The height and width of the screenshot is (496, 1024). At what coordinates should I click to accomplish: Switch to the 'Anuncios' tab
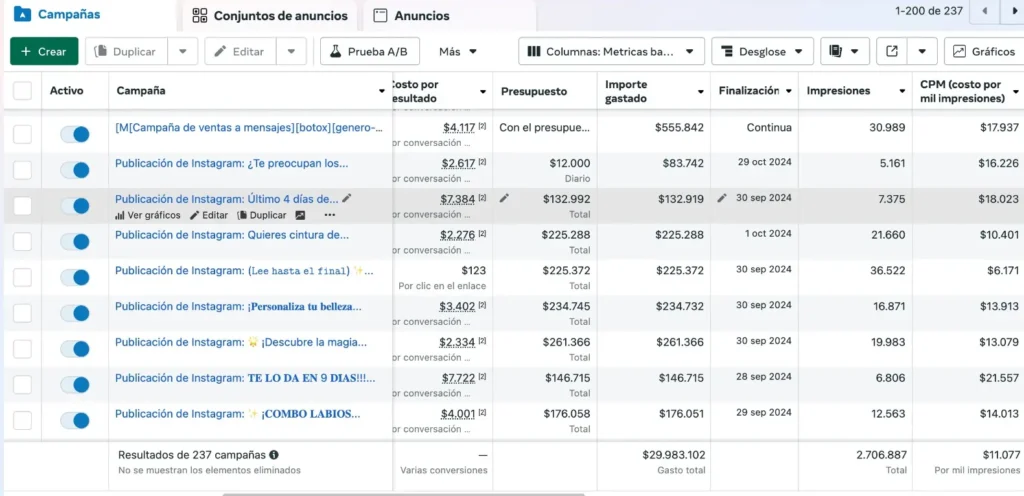pyautogui.click(x=411, y=16)
